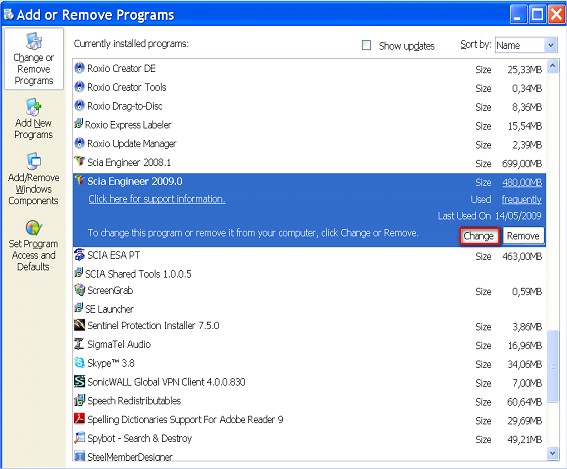Open the Set Program Access and Defaults icon
Image resolution: width=567 pixels, height=469 pixels.
(x=34, y=228)
